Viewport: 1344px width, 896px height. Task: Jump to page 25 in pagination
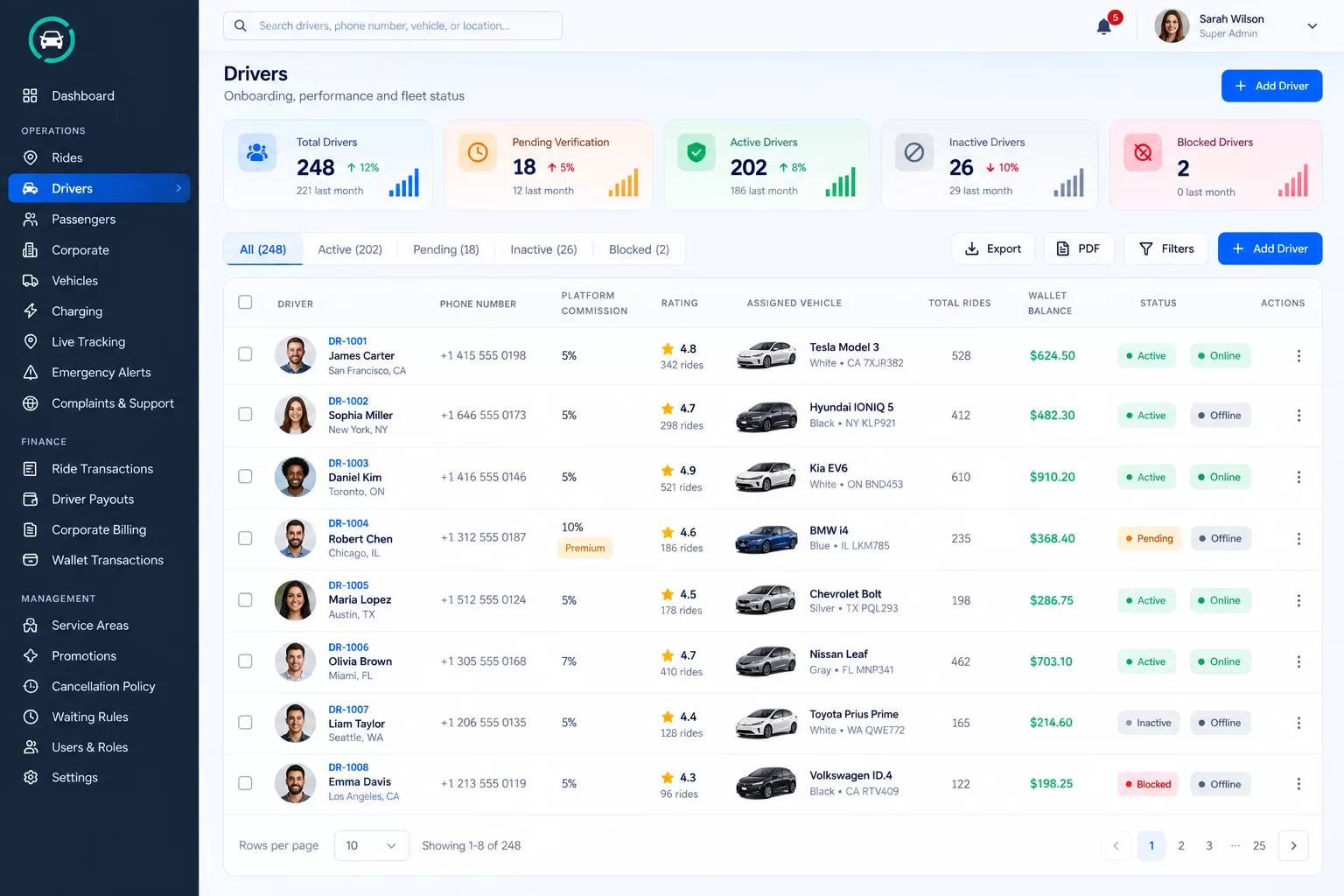(1259, 845)
